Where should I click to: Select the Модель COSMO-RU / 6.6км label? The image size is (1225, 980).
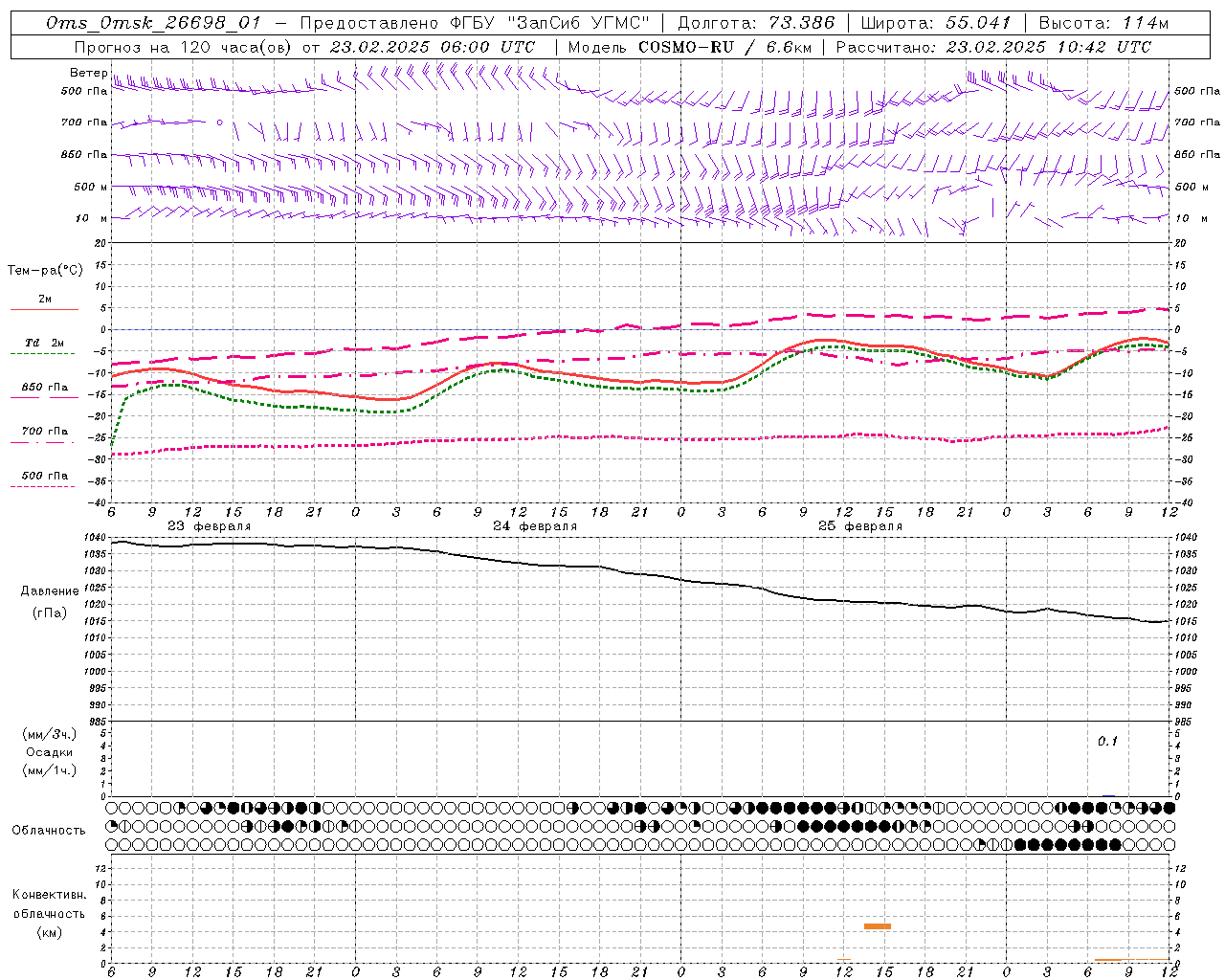(x=689, y=47)
